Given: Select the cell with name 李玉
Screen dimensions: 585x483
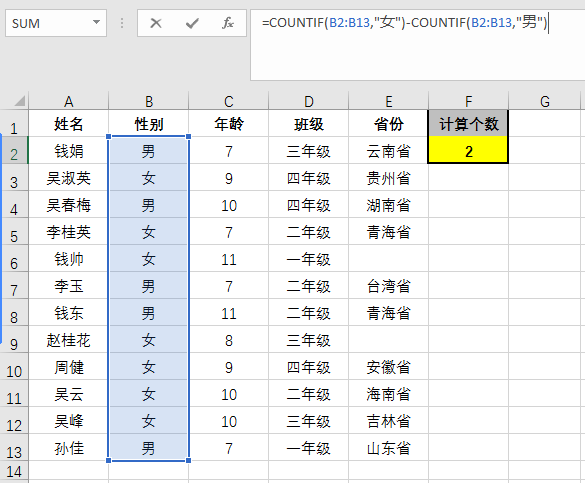Looking at the screenshot, I should (69, 286).
